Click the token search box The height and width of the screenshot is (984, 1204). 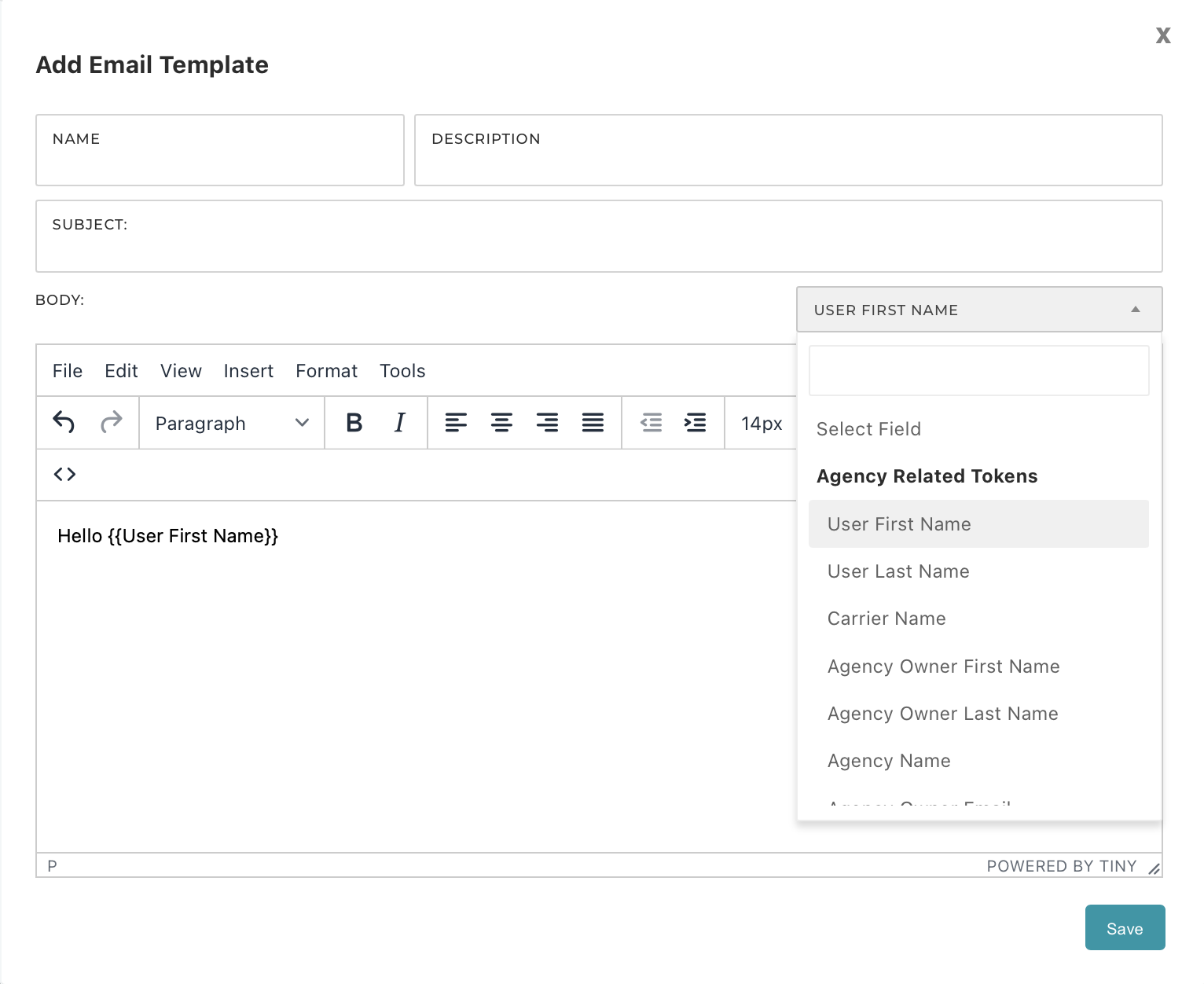click(979, 370)
